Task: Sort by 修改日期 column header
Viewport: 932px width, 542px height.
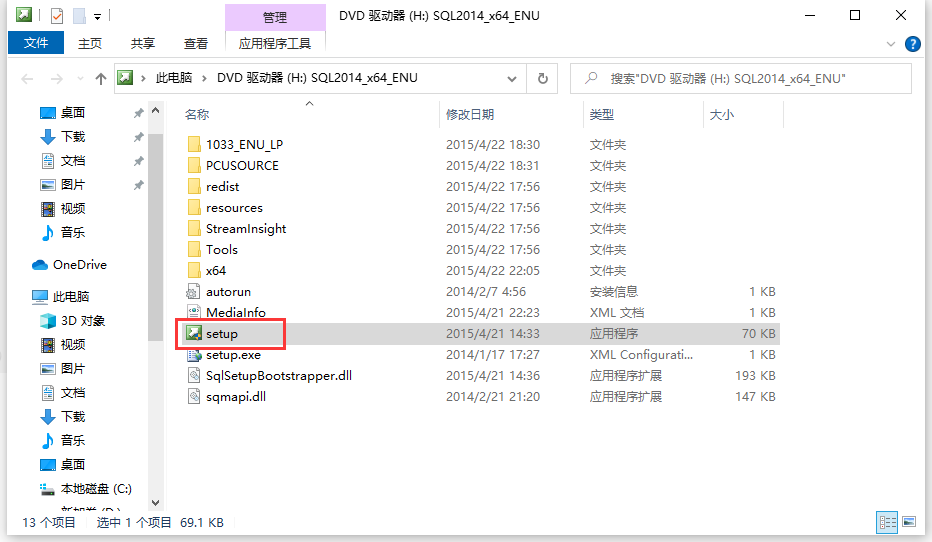Action: click(x=470, y=114)
